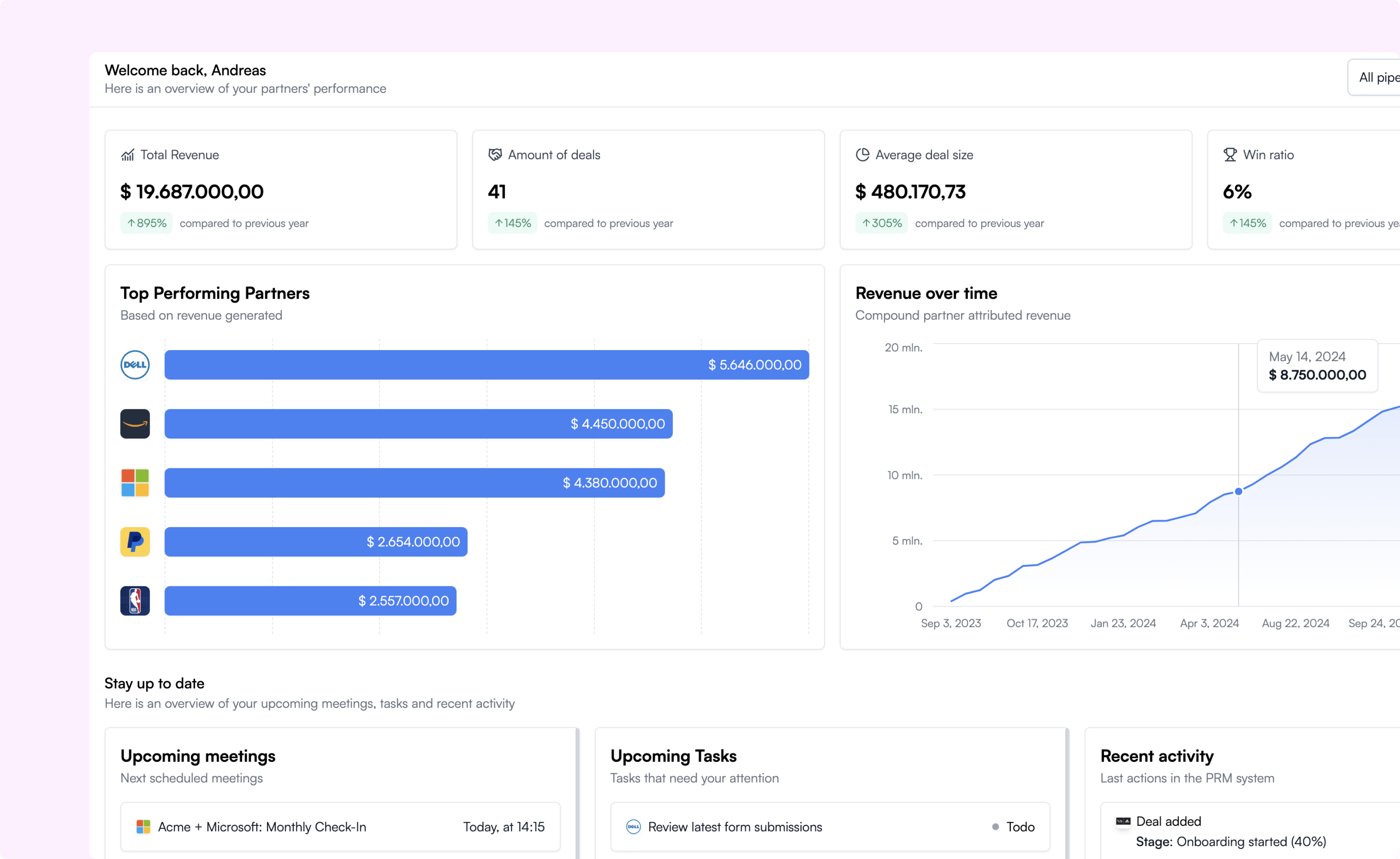
Task: Click the 41 deals count value
Action: [497, 192]
